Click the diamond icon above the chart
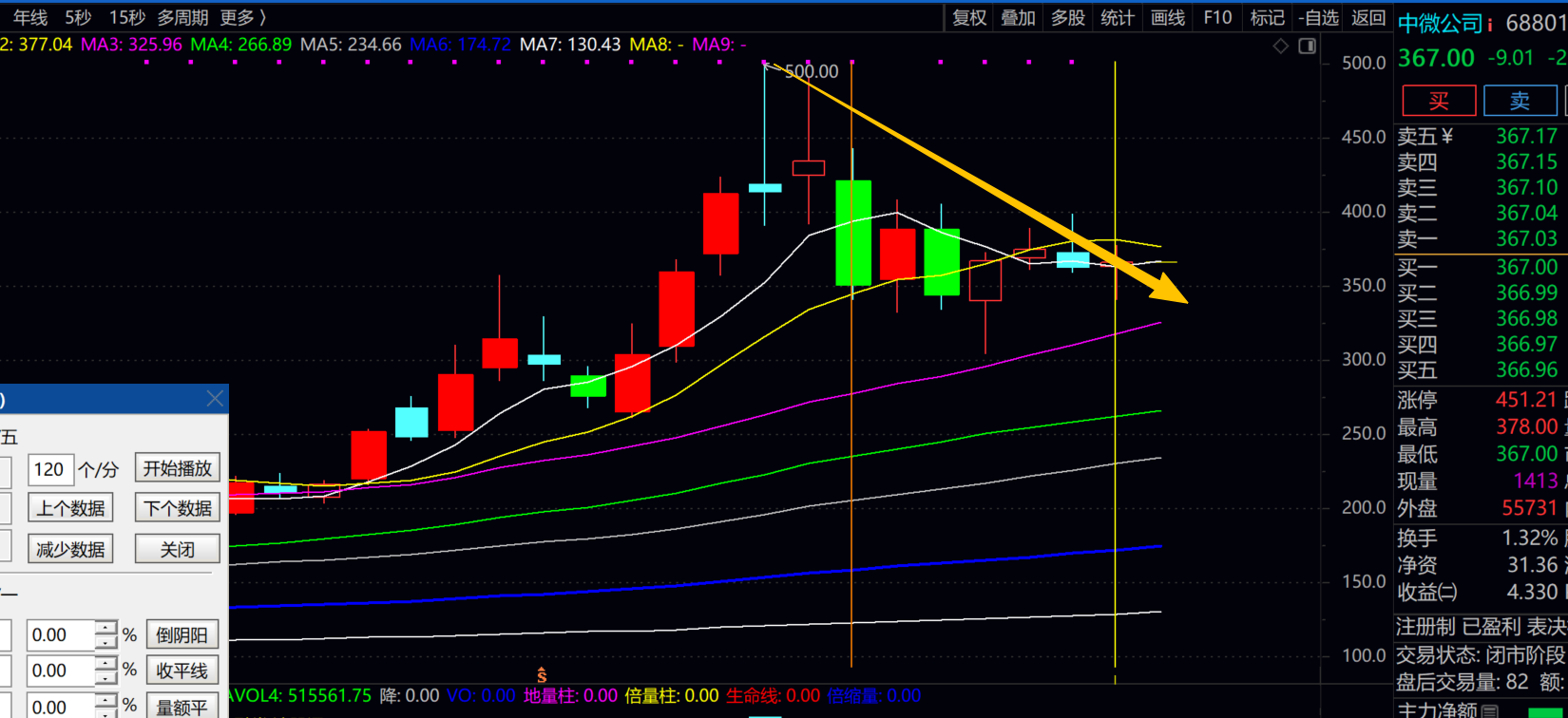Screen dimensions: 1568x718 [x=1281, y=46]
